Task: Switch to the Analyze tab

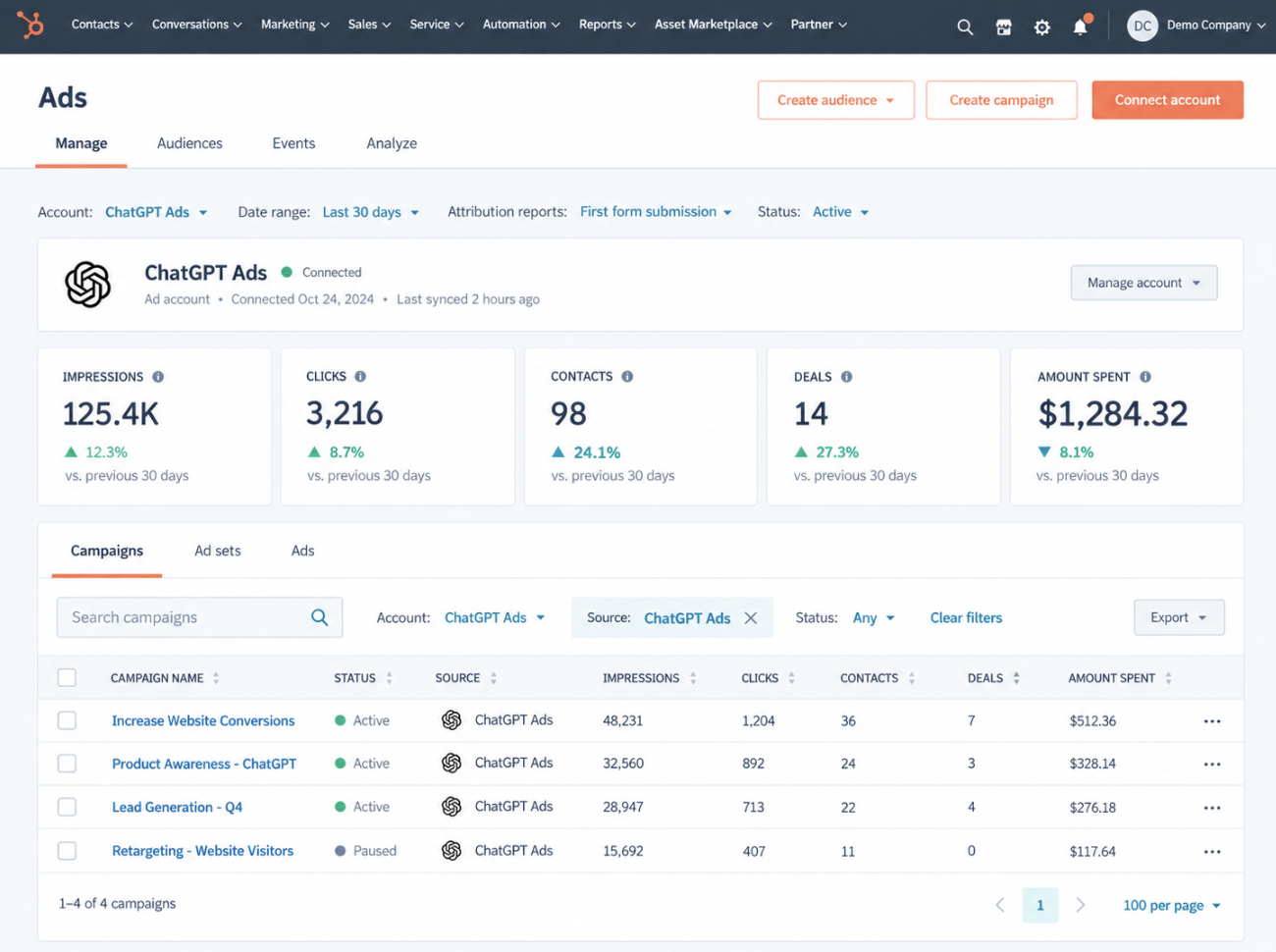Action: 392,143
